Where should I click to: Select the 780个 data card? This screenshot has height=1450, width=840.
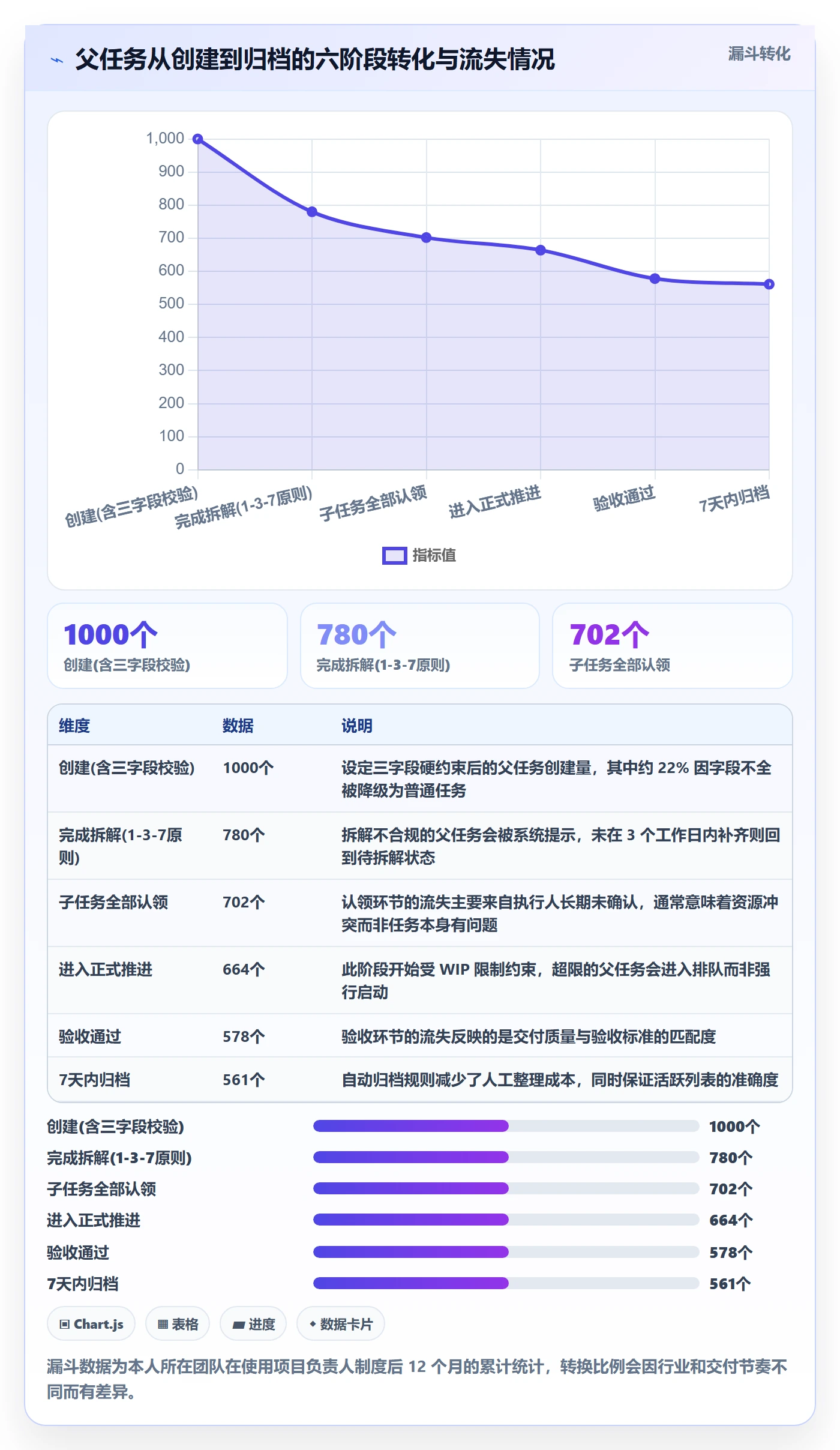click(420, 646)
